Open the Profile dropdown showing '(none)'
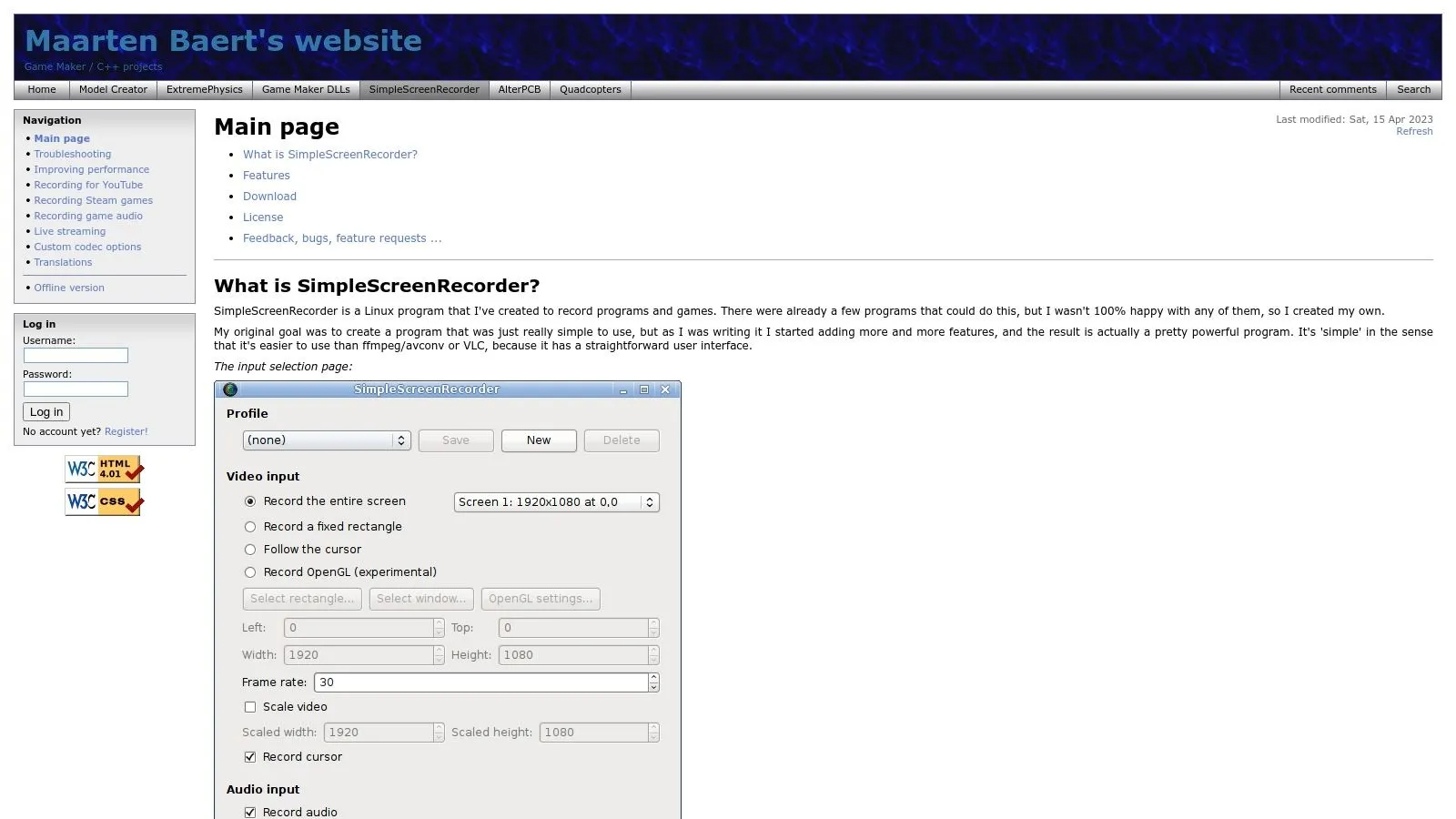 click(326, 440)
